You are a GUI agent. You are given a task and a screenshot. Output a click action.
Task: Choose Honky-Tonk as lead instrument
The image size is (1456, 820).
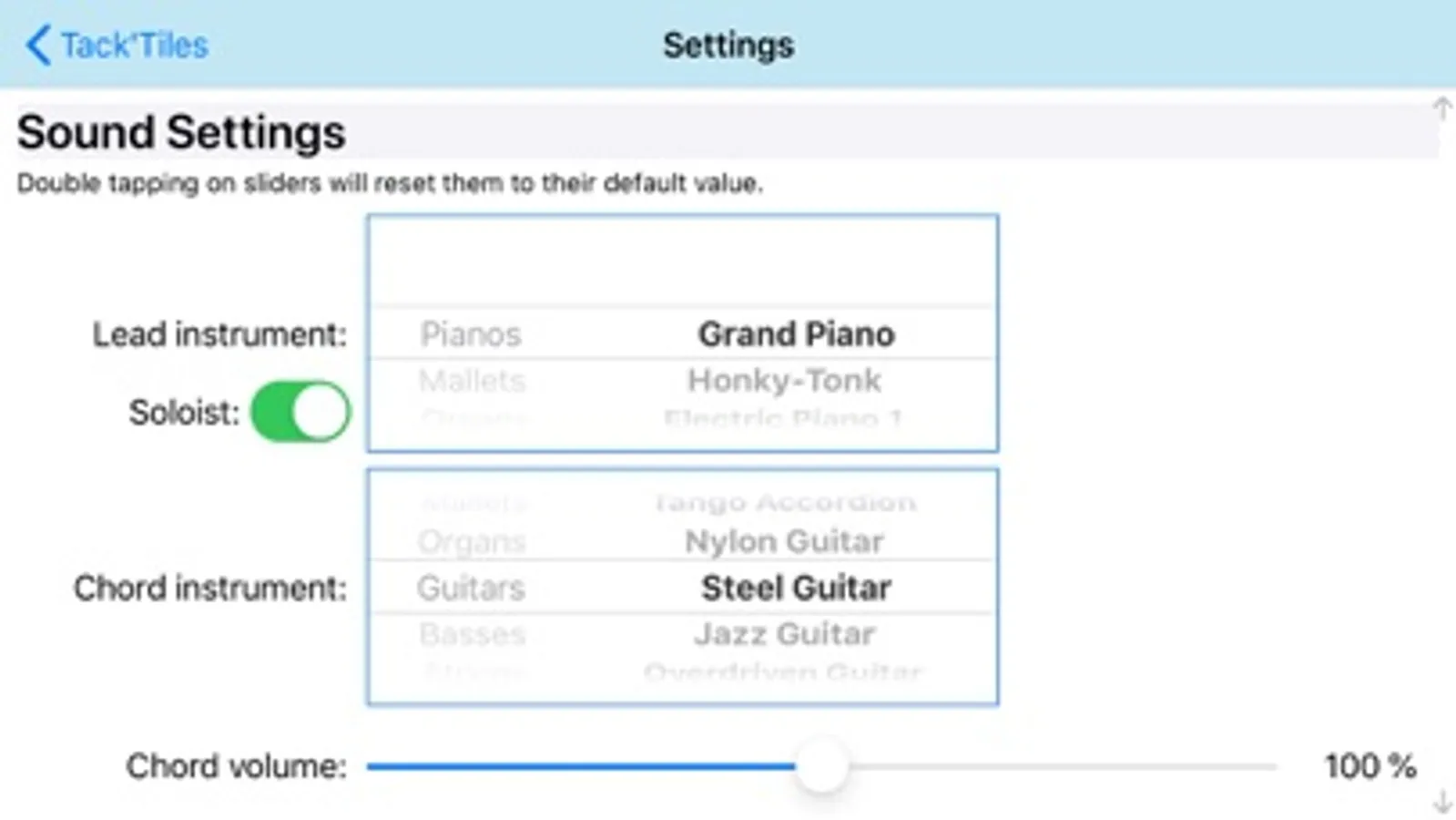tap(784, 380)
